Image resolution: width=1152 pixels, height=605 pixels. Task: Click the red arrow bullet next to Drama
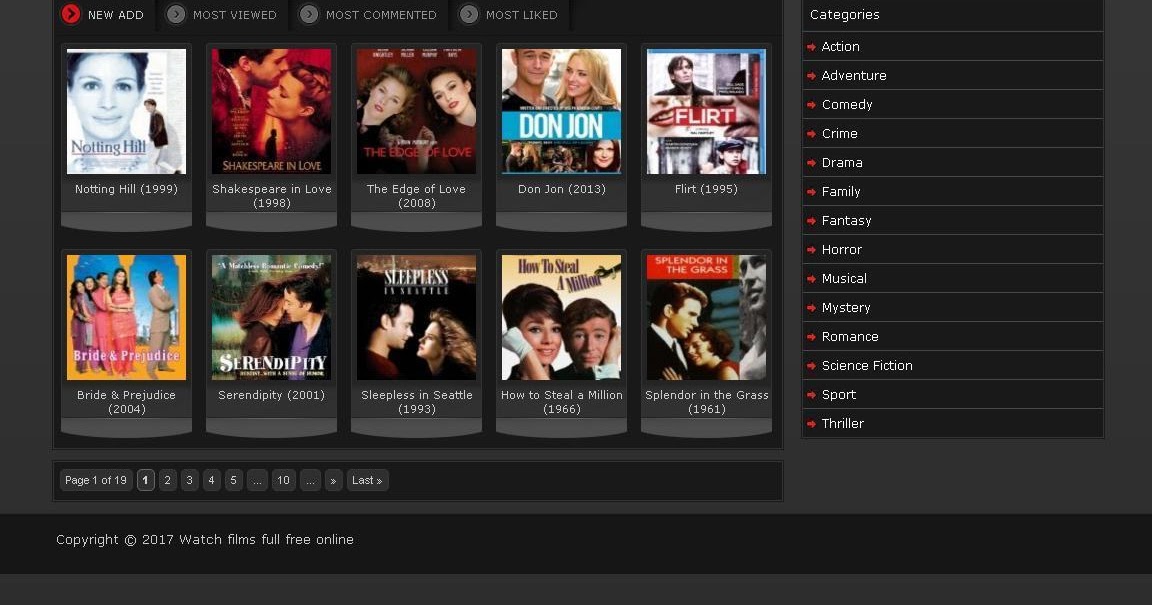[x=811, y=163]
